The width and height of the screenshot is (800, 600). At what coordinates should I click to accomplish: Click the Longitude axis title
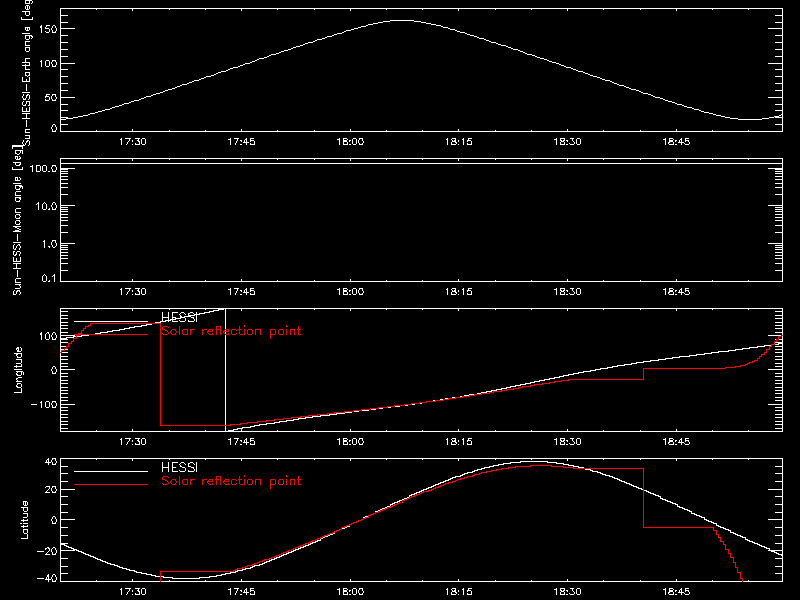tap(18, 370)
